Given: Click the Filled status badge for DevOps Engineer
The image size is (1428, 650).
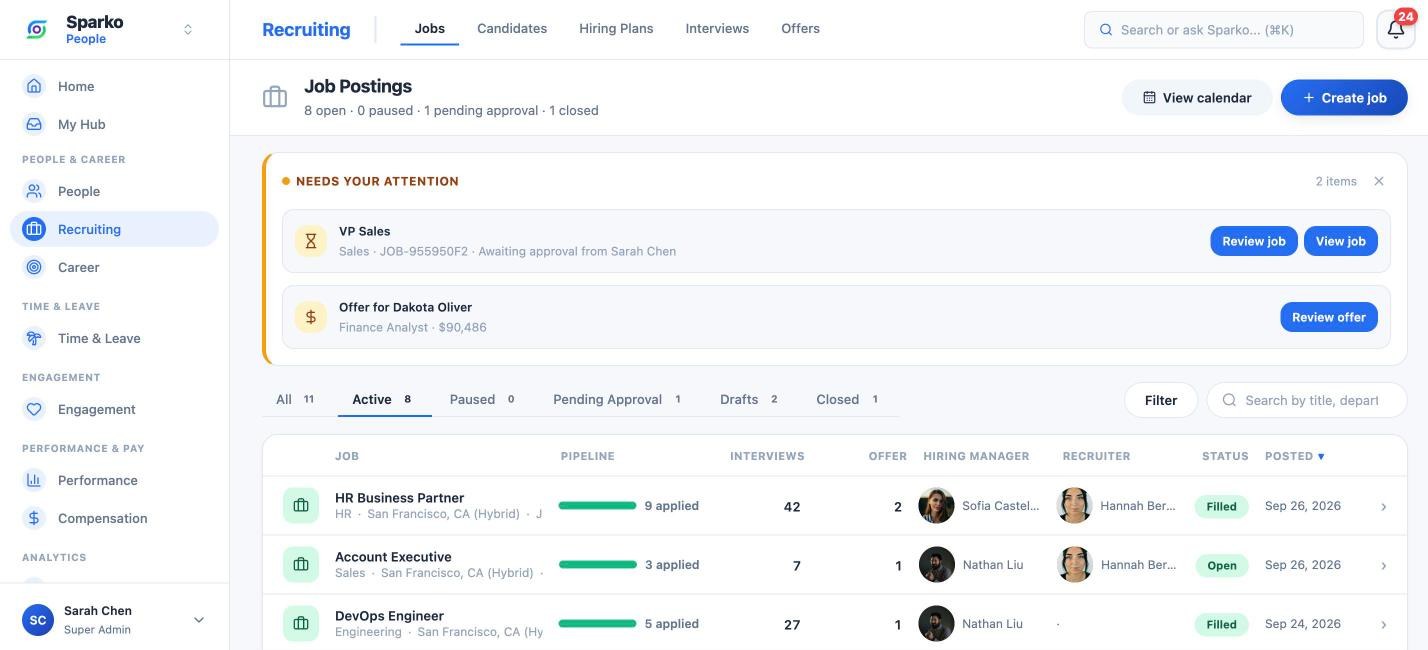Looking at the screenshot, I should pos(1221,624).
